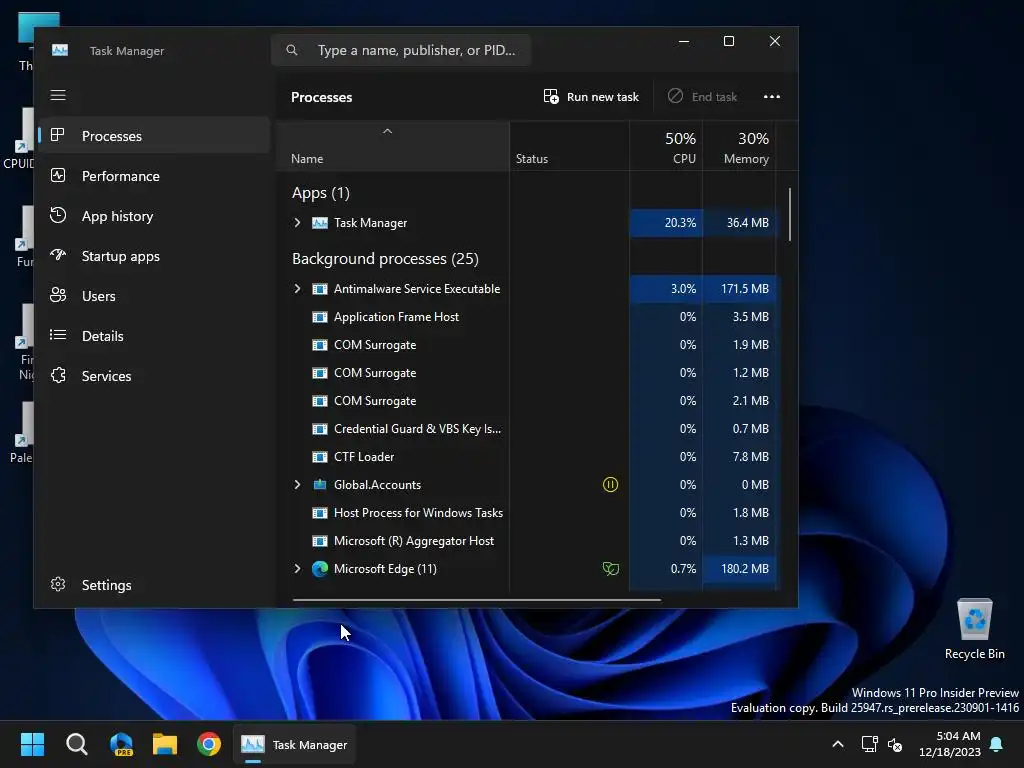Viewport: 1024px width, 768px height.
Task: Open the App history page
Action: 154,216
